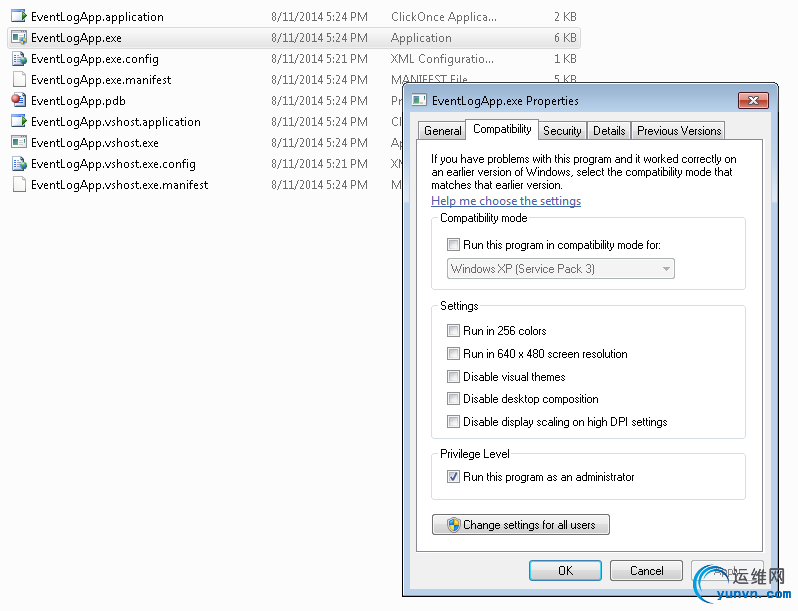Viewport: 798px width, 611px height.
Task: Confirm with the OK button
Action: pos(565,570)
